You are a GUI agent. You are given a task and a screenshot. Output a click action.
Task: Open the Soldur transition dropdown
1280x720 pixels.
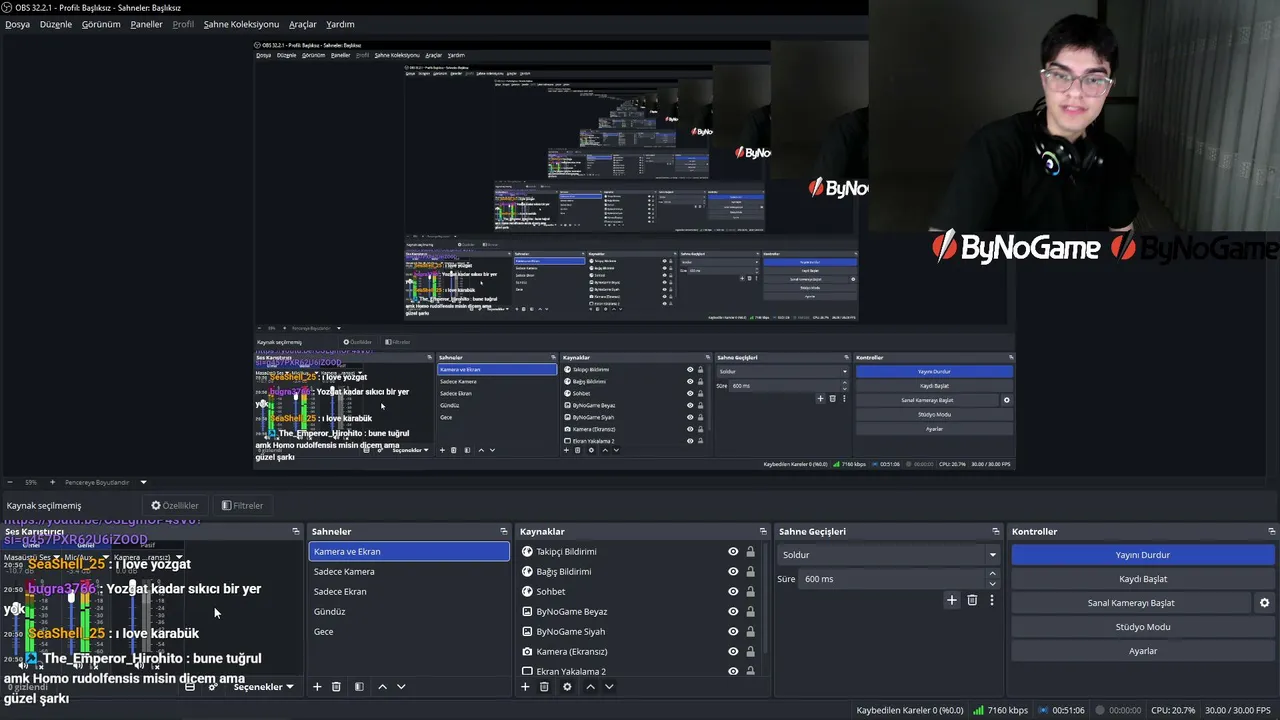pyautogui.click(x=888, y=555)
